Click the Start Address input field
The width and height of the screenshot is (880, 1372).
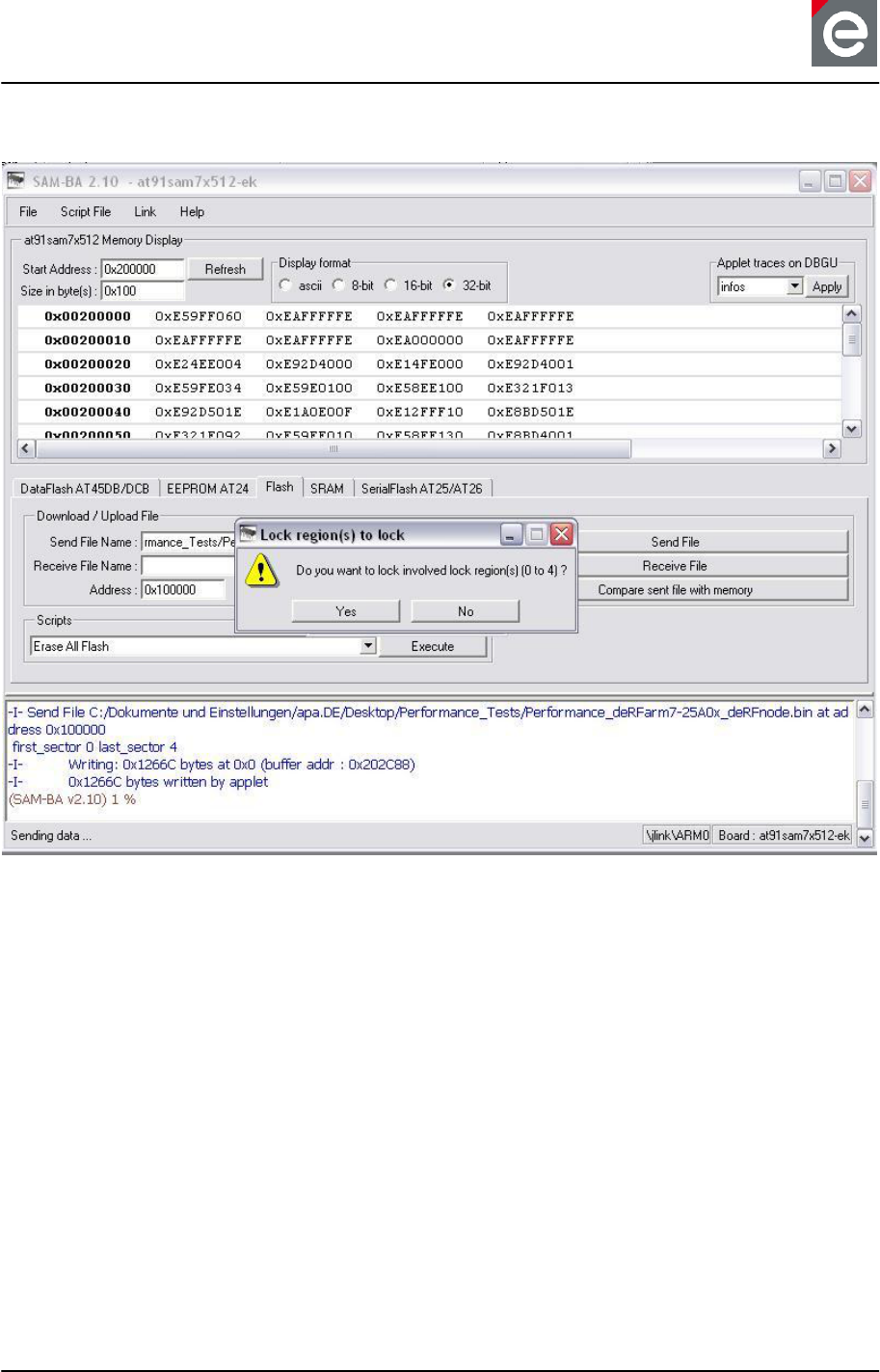[142, 269]
